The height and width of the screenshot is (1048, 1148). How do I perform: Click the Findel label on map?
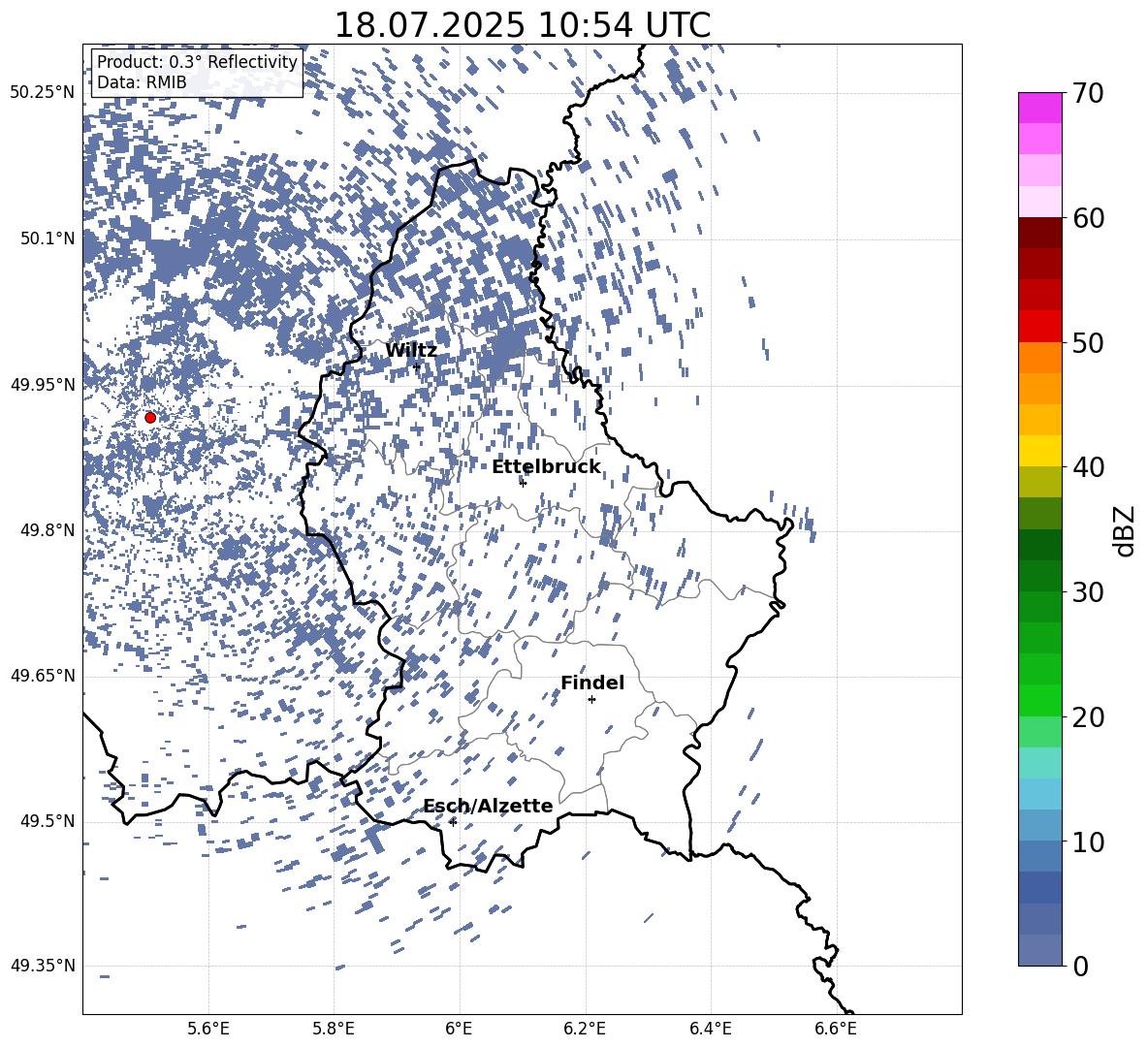[592, 683]
